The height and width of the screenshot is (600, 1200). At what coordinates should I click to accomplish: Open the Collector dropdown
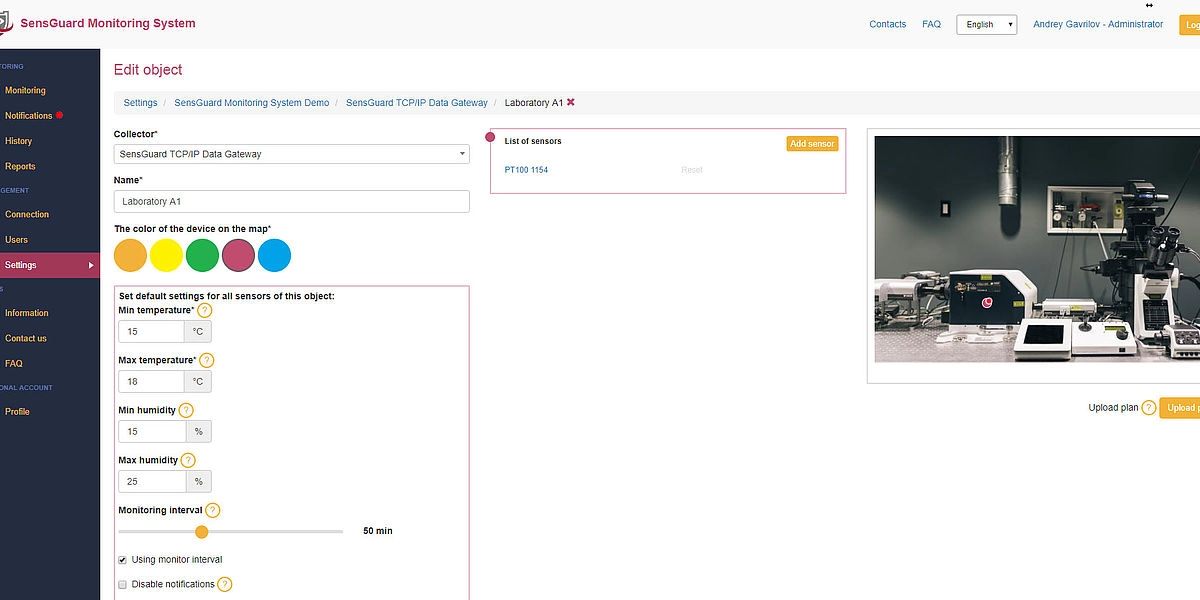[x=291, y=154]
